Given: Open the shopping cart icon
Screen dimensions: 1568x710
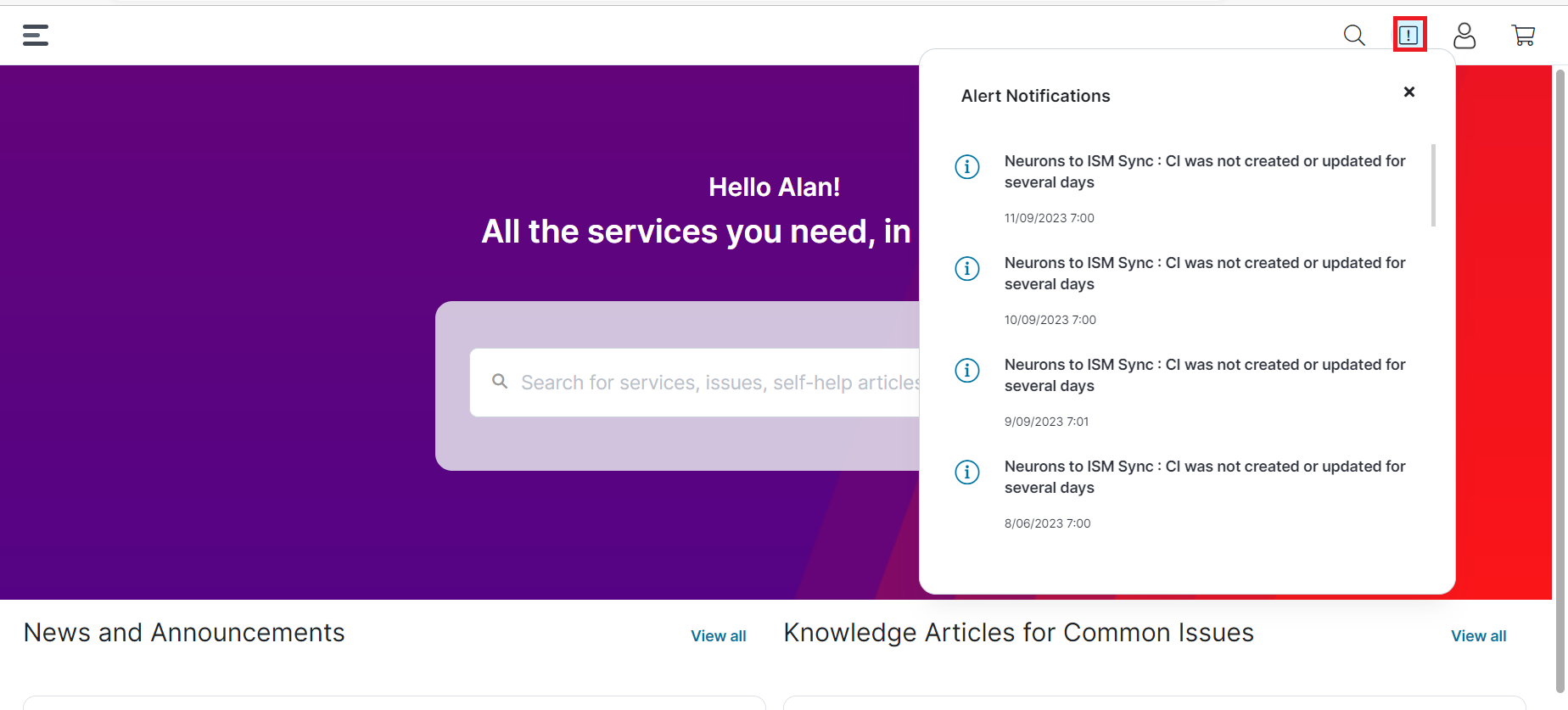Looking at the screenshot, I should (1524, 35).
